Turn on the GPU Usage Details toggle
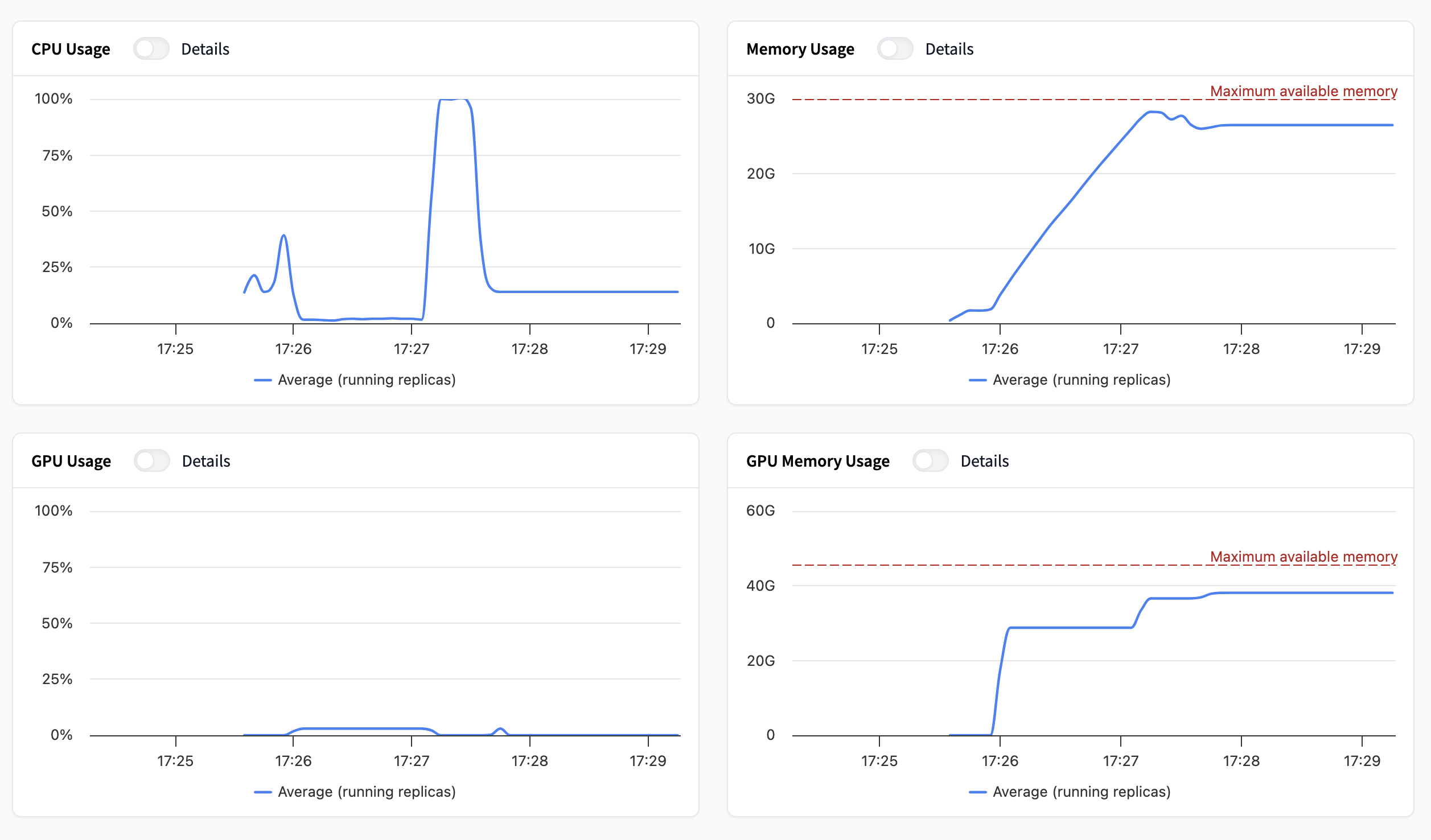The image size is (1431, 840). tap(152, 461)
